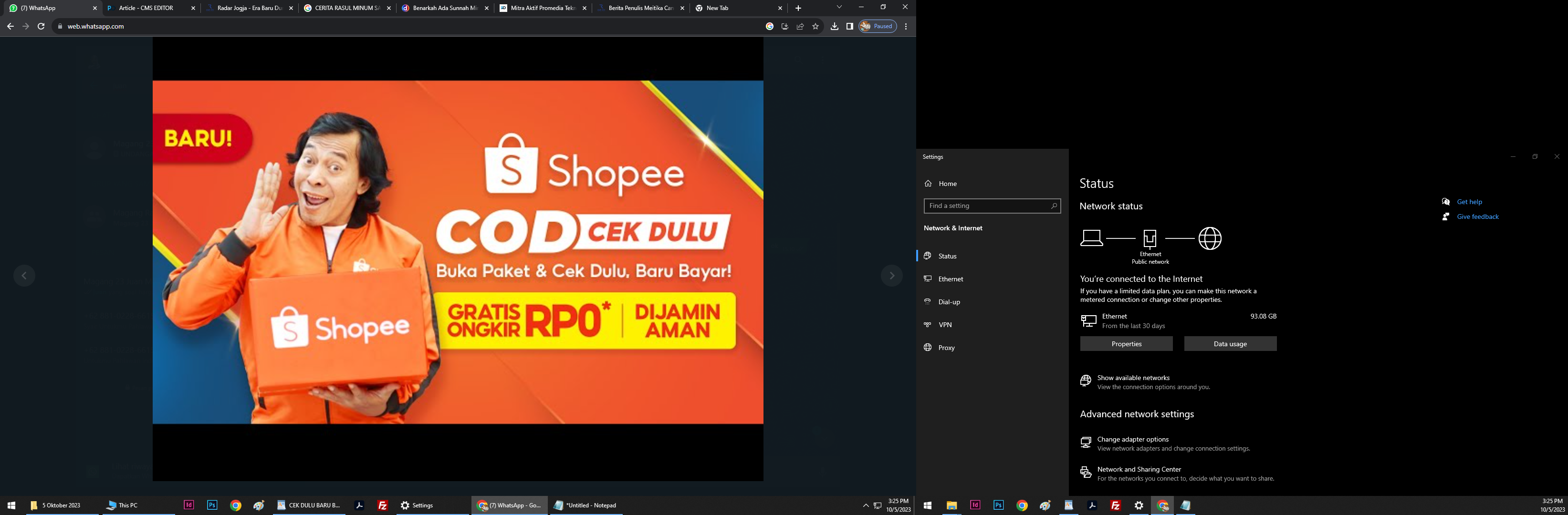Open the VPN settings icon in sidebar
1568x515 pixels.
(928, 324)
